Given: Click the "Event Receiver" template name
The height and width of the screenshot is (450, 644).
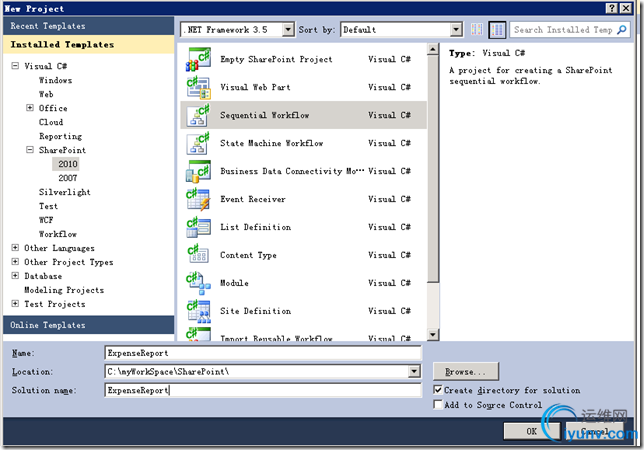Looking at the screenshot, I should coord(253,199).
